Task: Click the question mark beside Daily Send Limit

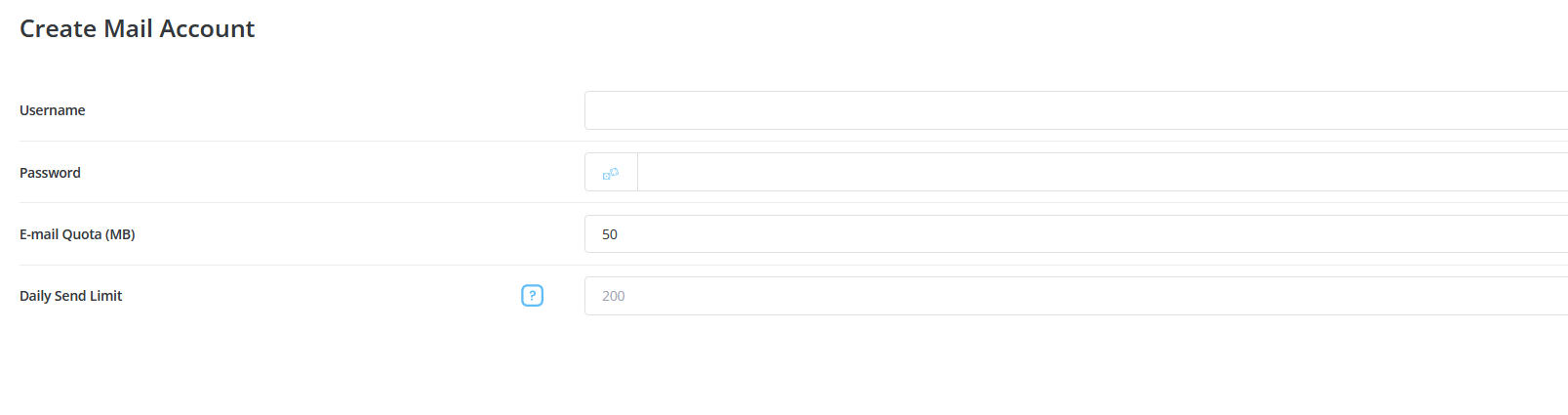Action: 532,296
